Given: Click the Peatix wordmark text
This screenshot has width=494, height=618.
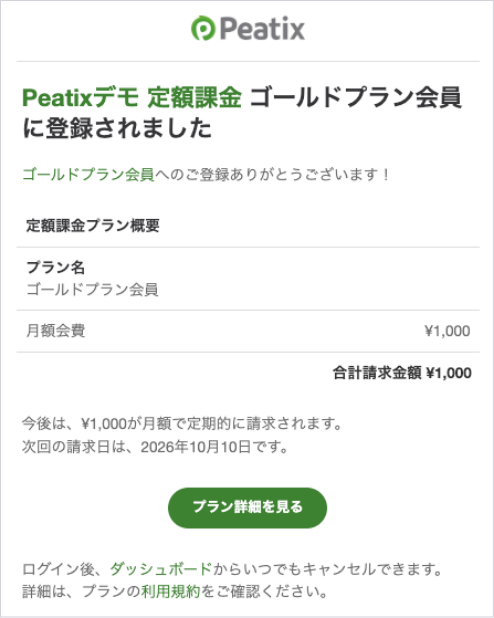Looking at the screenshot, I should point(262,29).
